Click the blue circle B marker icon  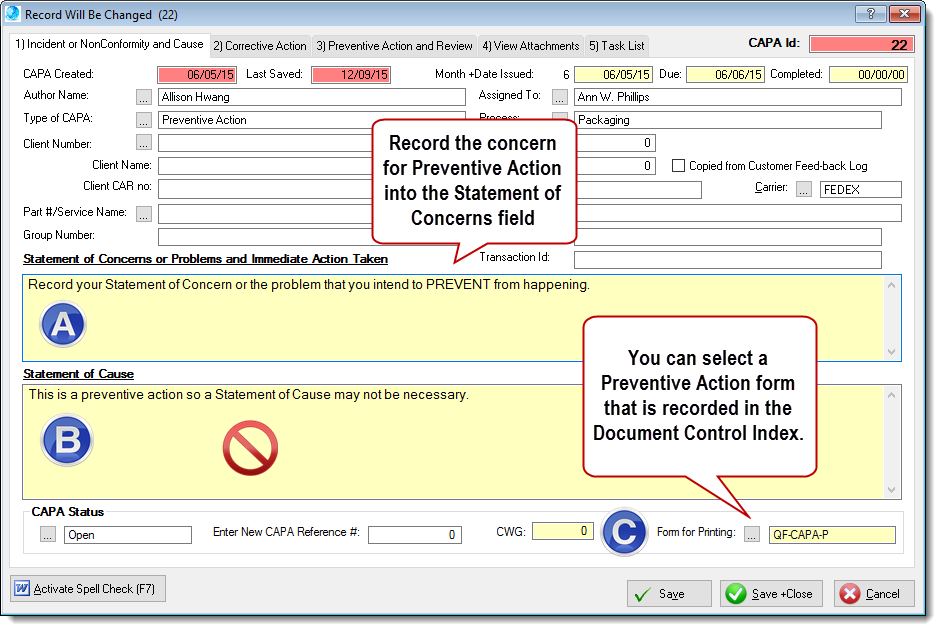click(65, 440)
